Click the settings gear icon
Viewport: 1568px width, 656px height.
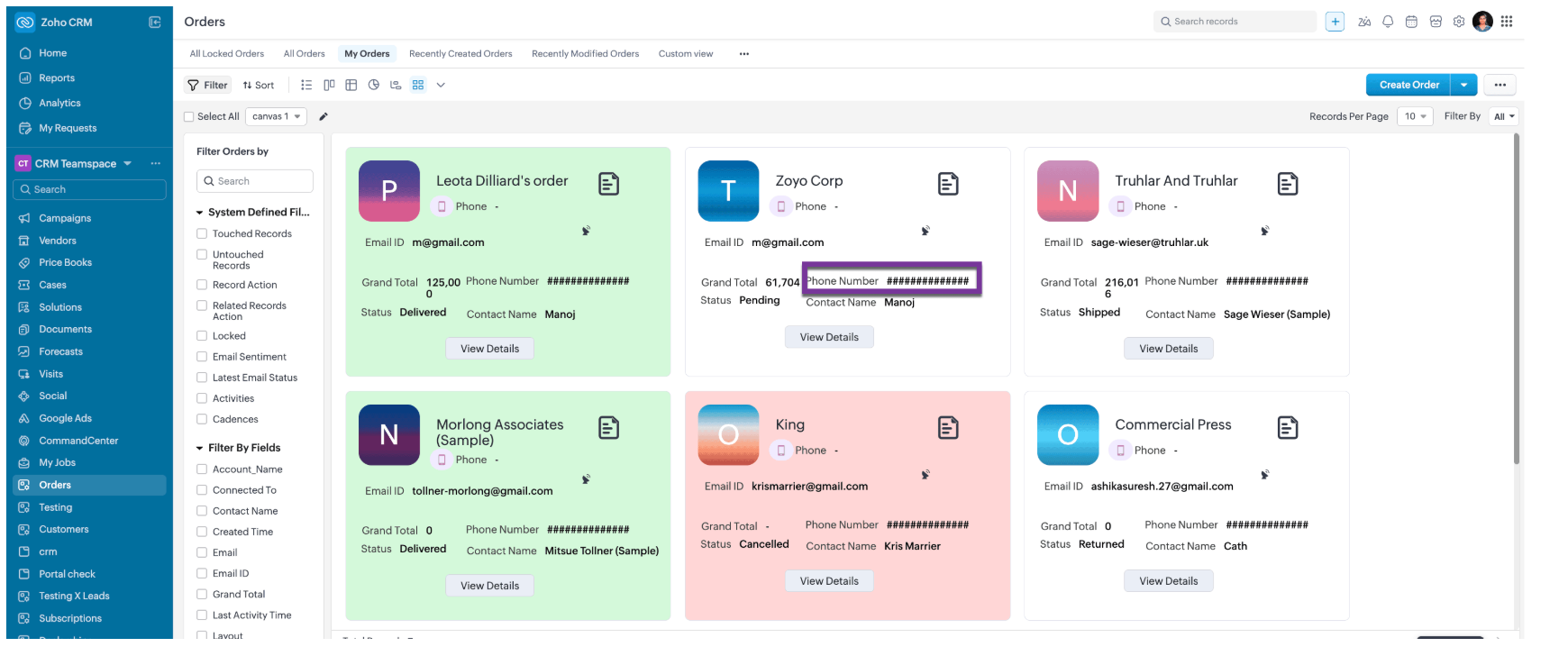(1459, 22)
